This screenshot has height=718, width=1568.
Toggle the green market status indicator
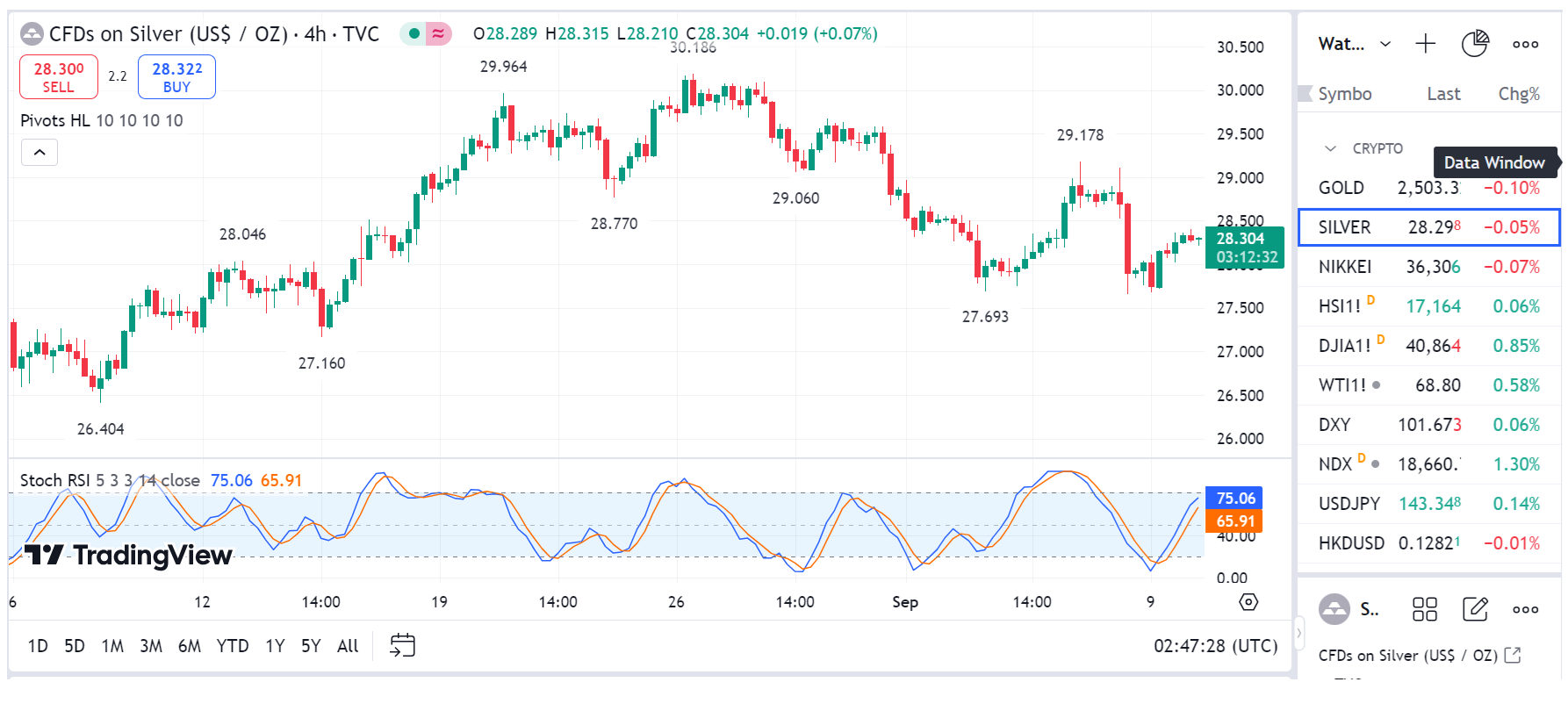(414, 34)
